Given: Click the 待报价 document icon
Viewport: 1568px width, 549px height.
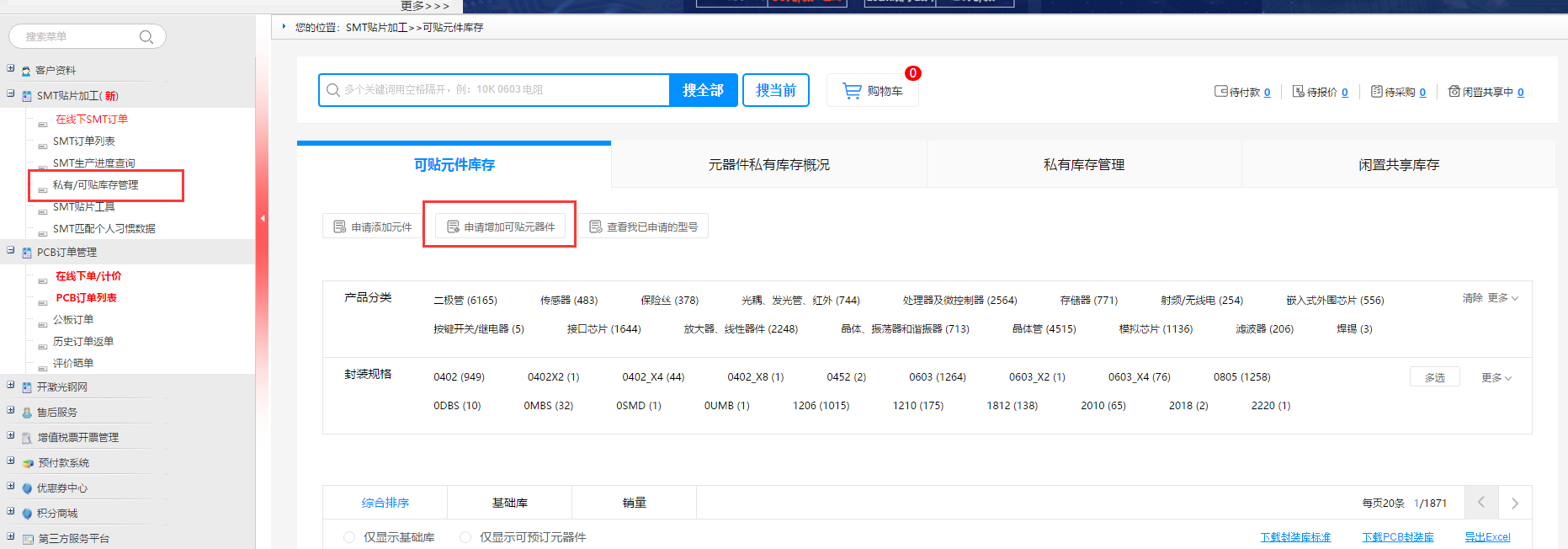Looking at the screenshot, I should [x=1298, y=92].
